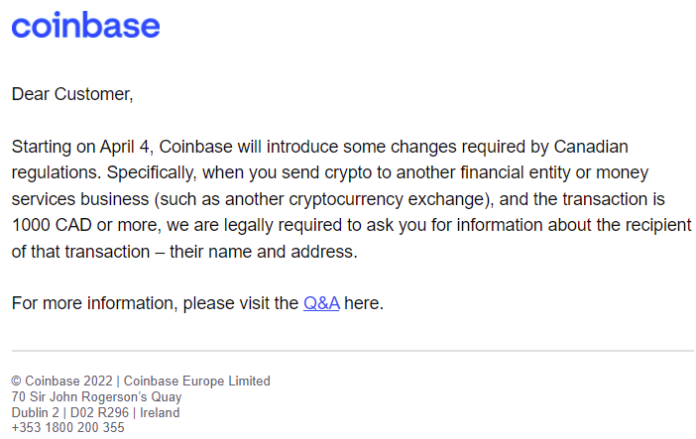Click the coinbase logo
Viewport: 696px width, 439px height.
click(86, 25)
